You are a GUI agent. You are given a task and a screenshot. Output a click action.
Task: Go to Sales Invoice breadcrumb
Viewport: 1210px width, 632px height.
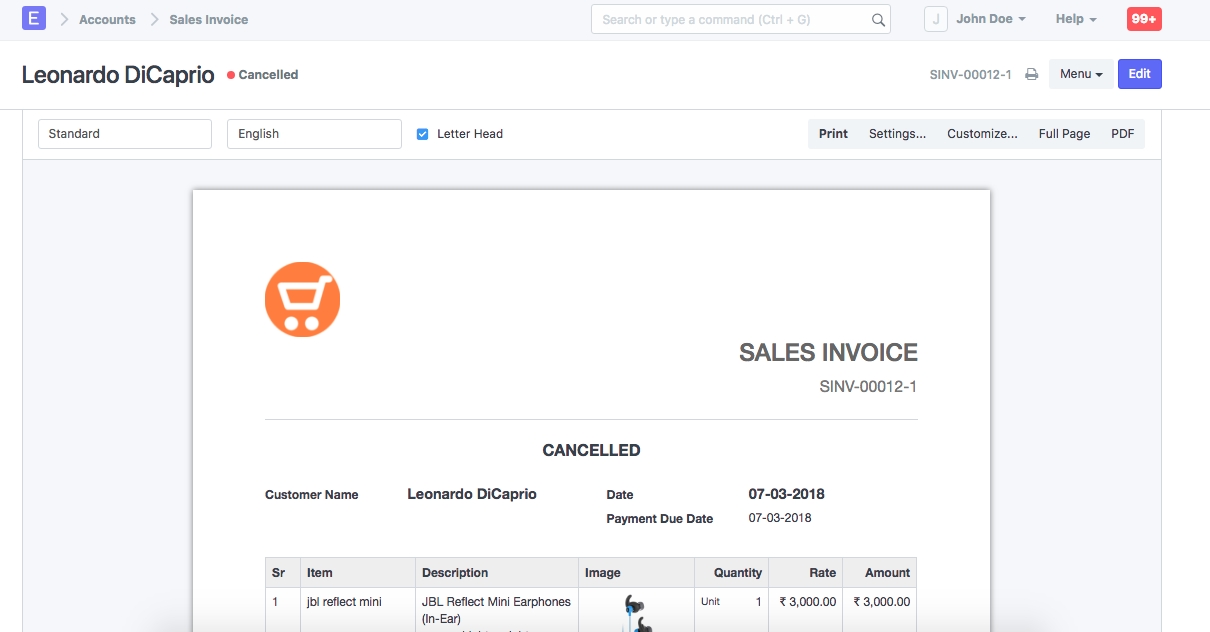208,19
